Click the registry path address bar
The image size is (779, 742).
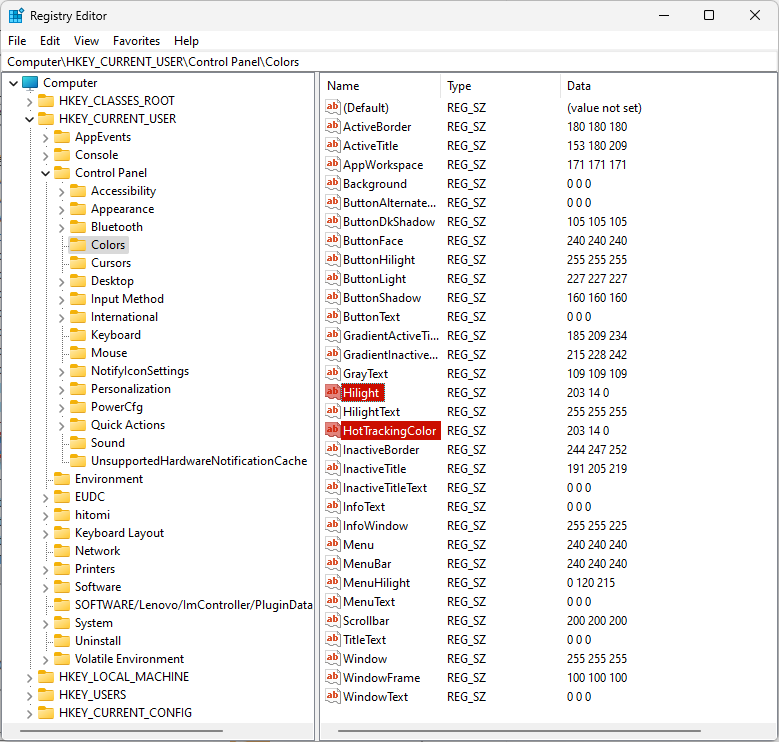tap(389, 62)
